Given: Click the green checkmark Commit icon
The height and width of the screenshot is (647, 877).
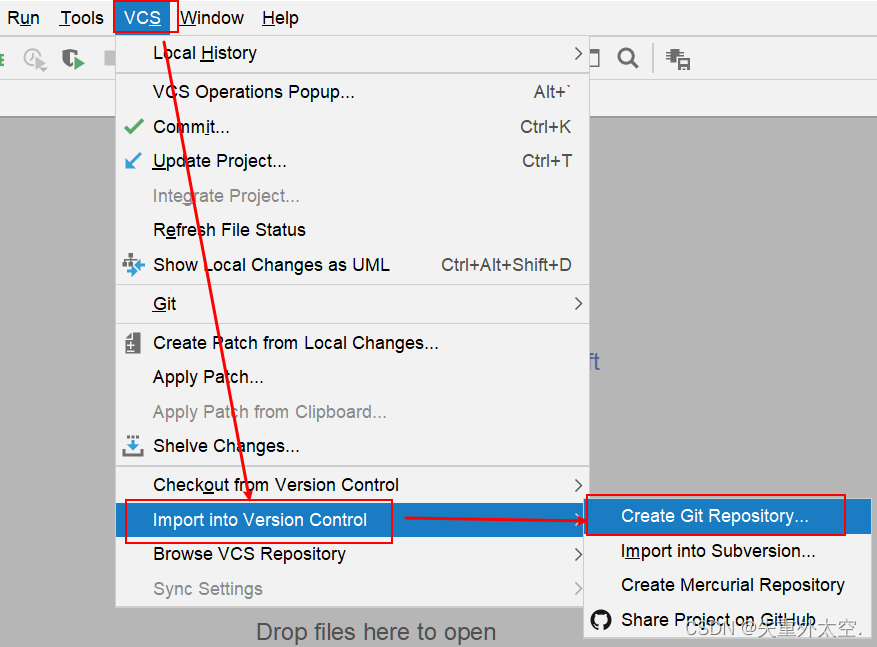Looking at the screenshot, I should coord(134,126).
